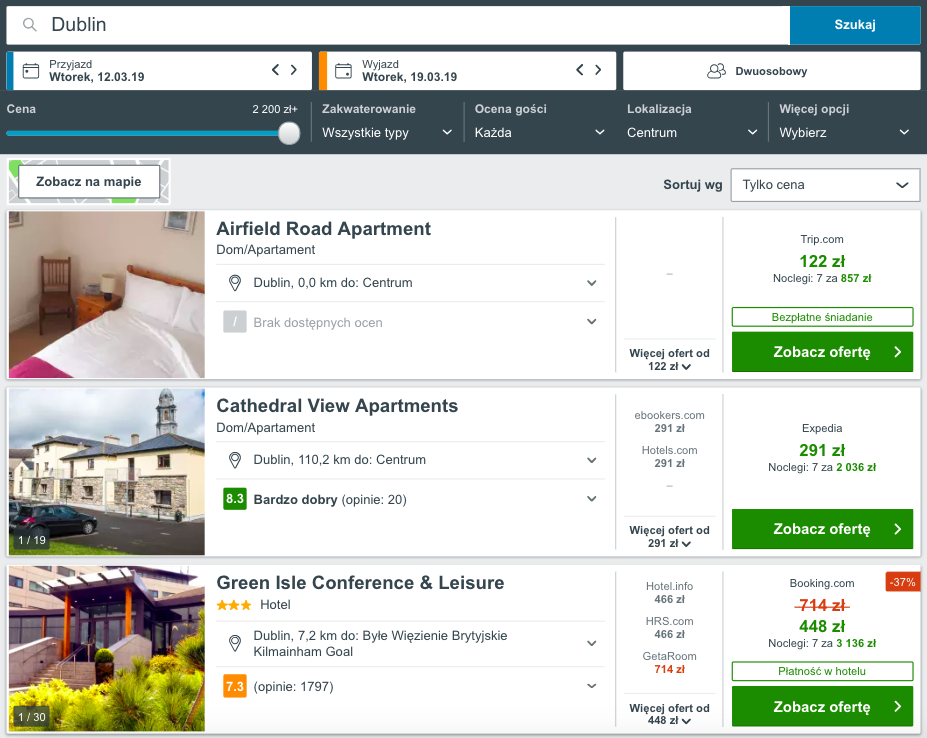
Task: Click the price slider handle
Action: (289, 133)
